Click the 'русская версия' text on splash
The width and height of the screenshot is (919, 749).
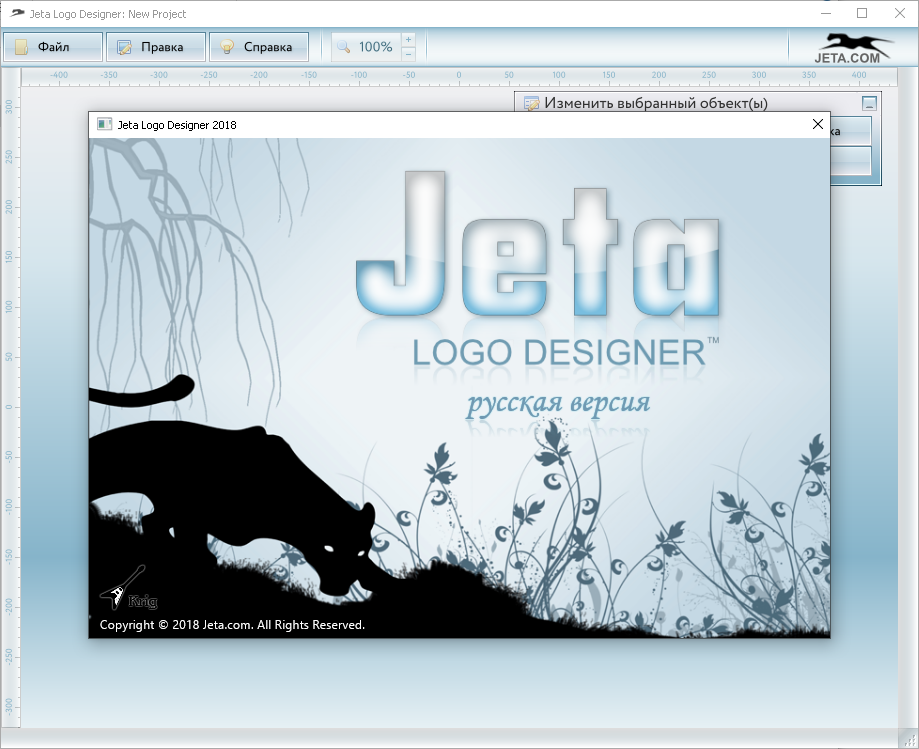click(x=558, y=403)
